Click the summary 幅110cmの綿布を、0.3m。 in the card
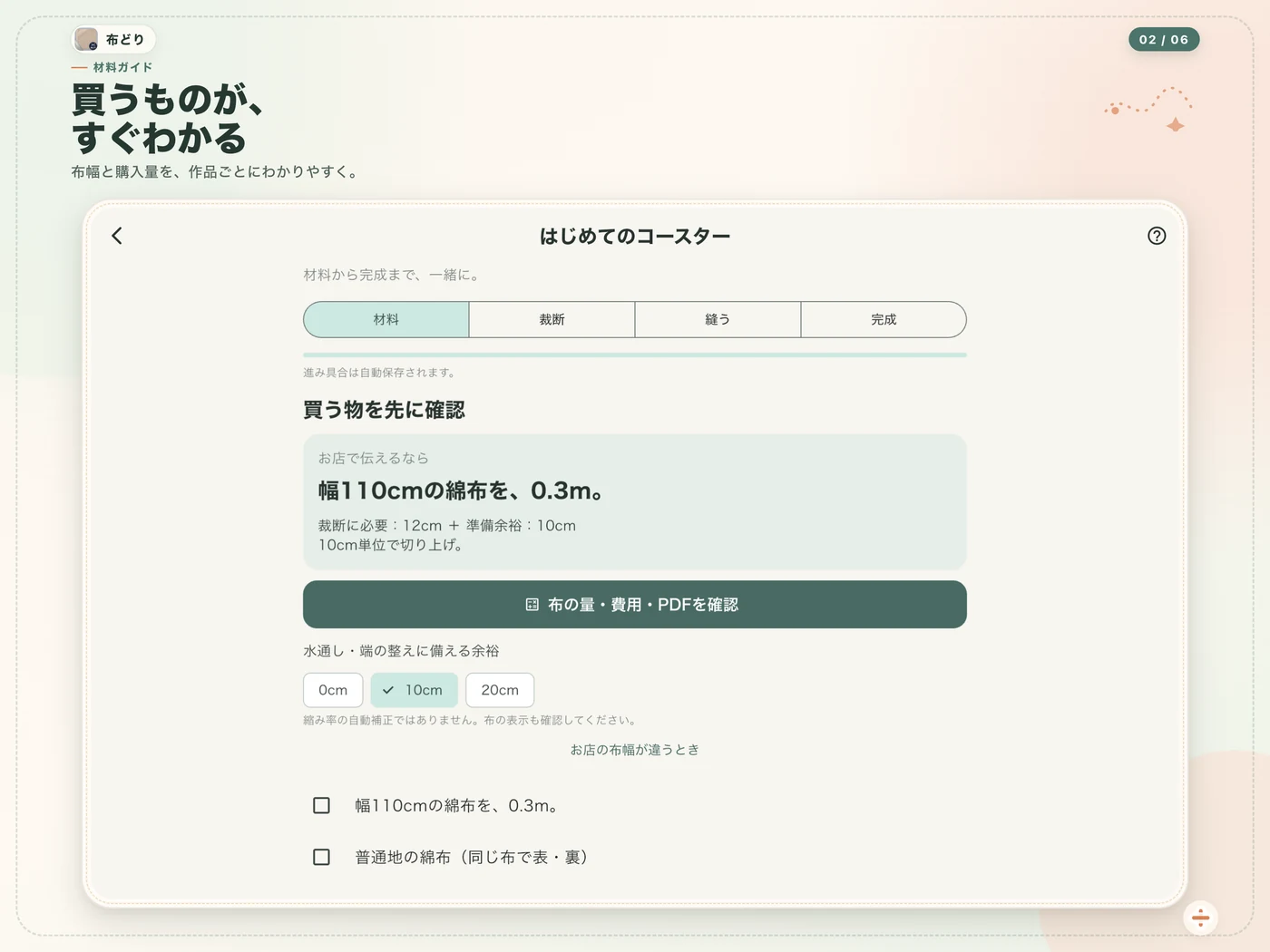The image size is (1270, 952). pyautogui.click(x=461, y=491)
